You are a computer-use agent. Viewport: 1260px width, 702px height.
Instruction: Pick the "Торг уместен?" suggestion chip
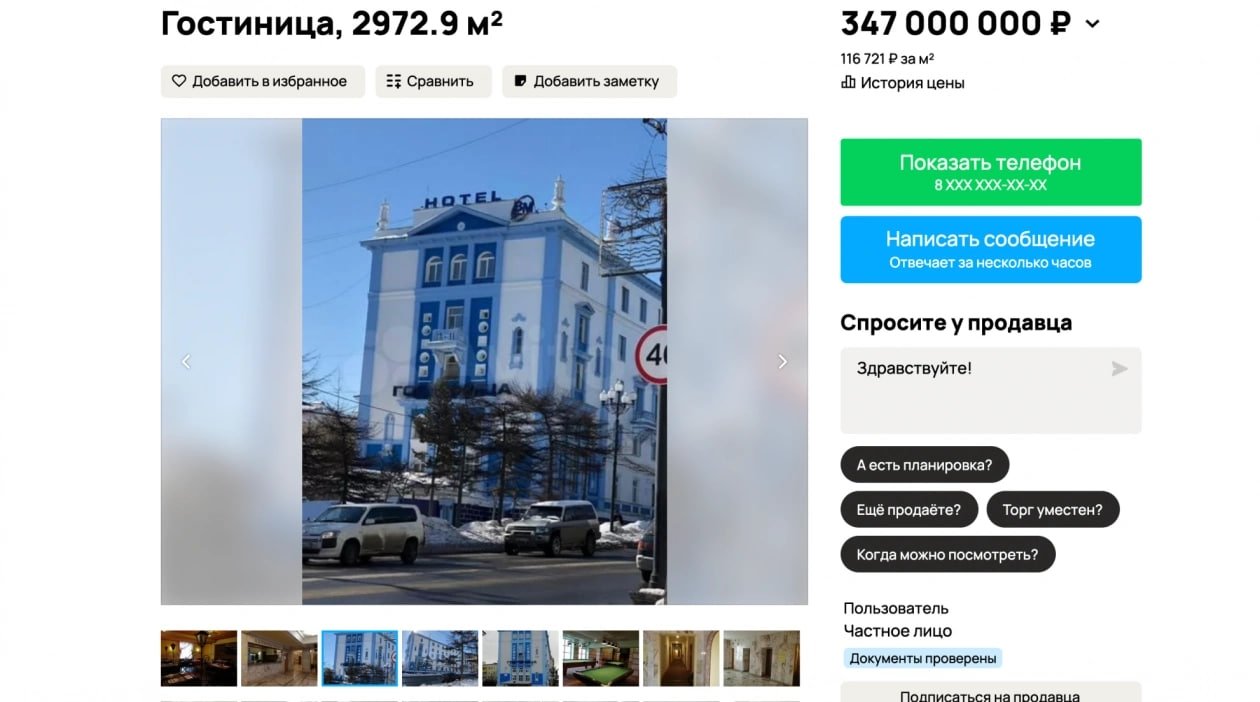tap(1052, 509)
